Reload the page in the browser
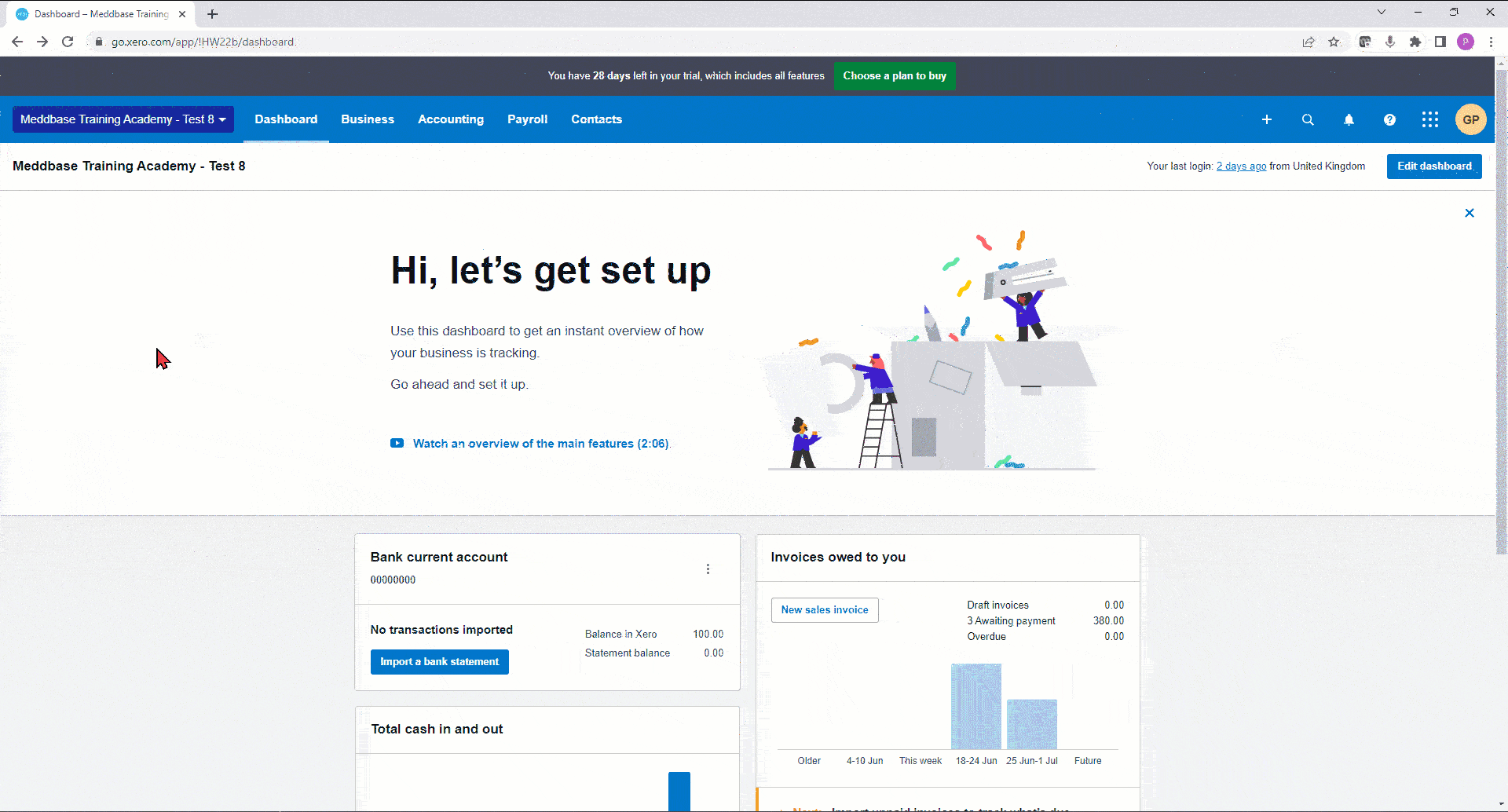The height and width of the screenshot is (812, 1508). point(68,42)
